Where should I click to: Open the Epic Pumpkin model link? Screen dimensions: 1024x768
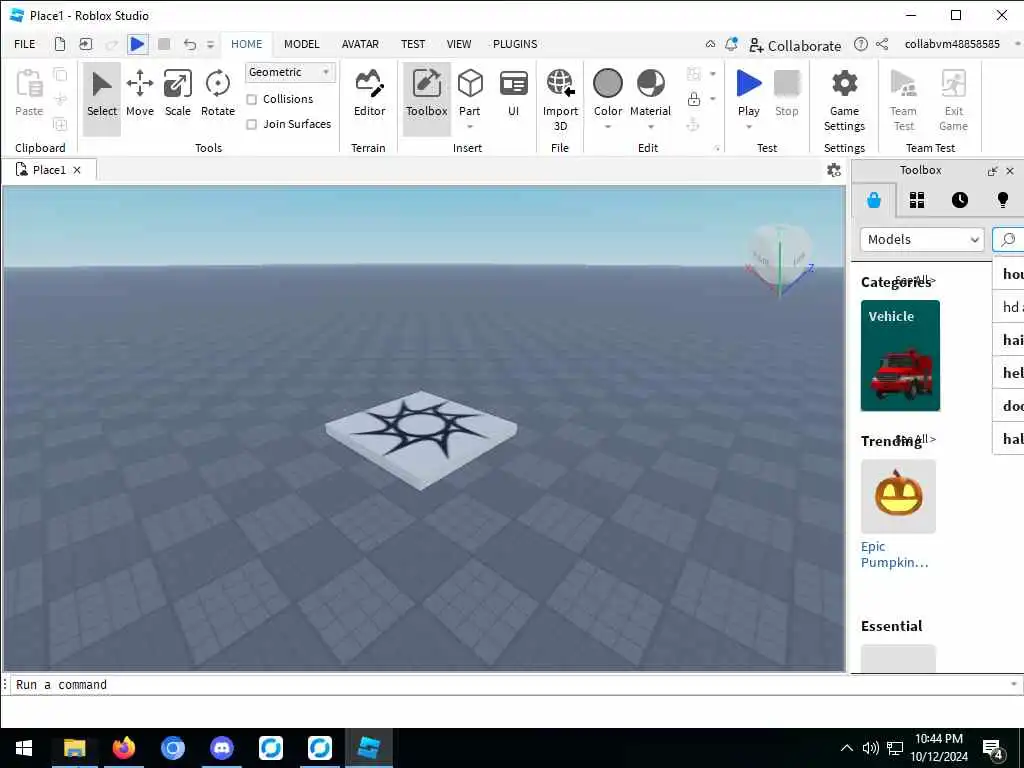894,554
